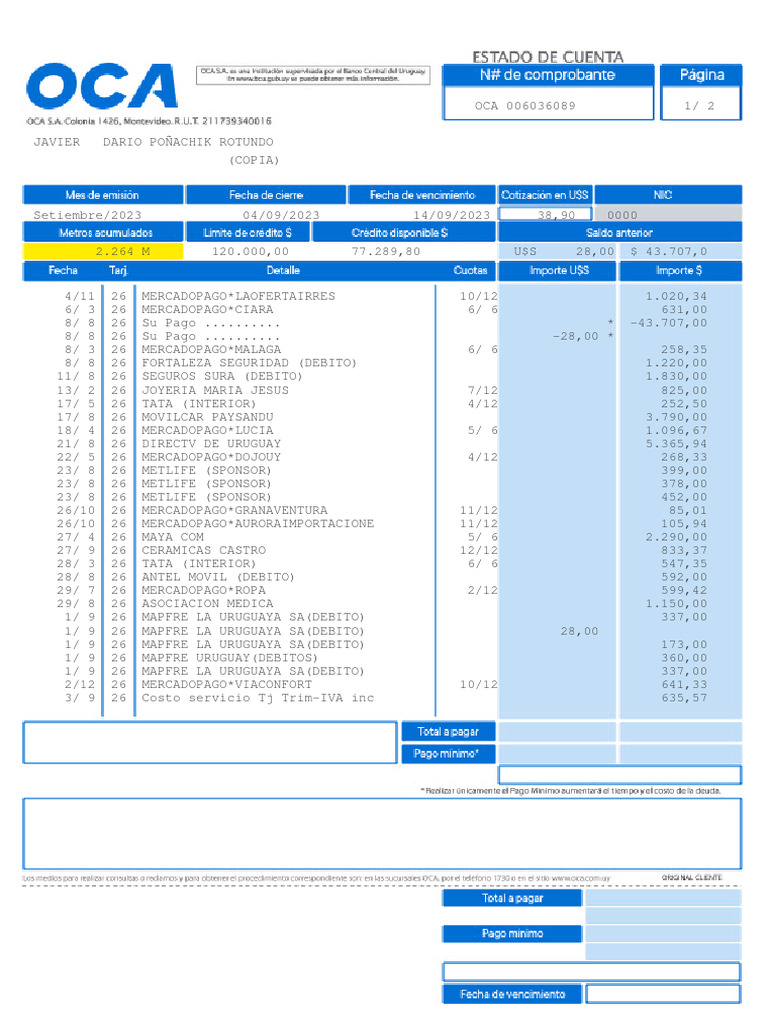The width and height of the screenshot is (768, 1024).
Task: Select the MOVILCAR PAYSANDU entry
Action: pos(208,417)
